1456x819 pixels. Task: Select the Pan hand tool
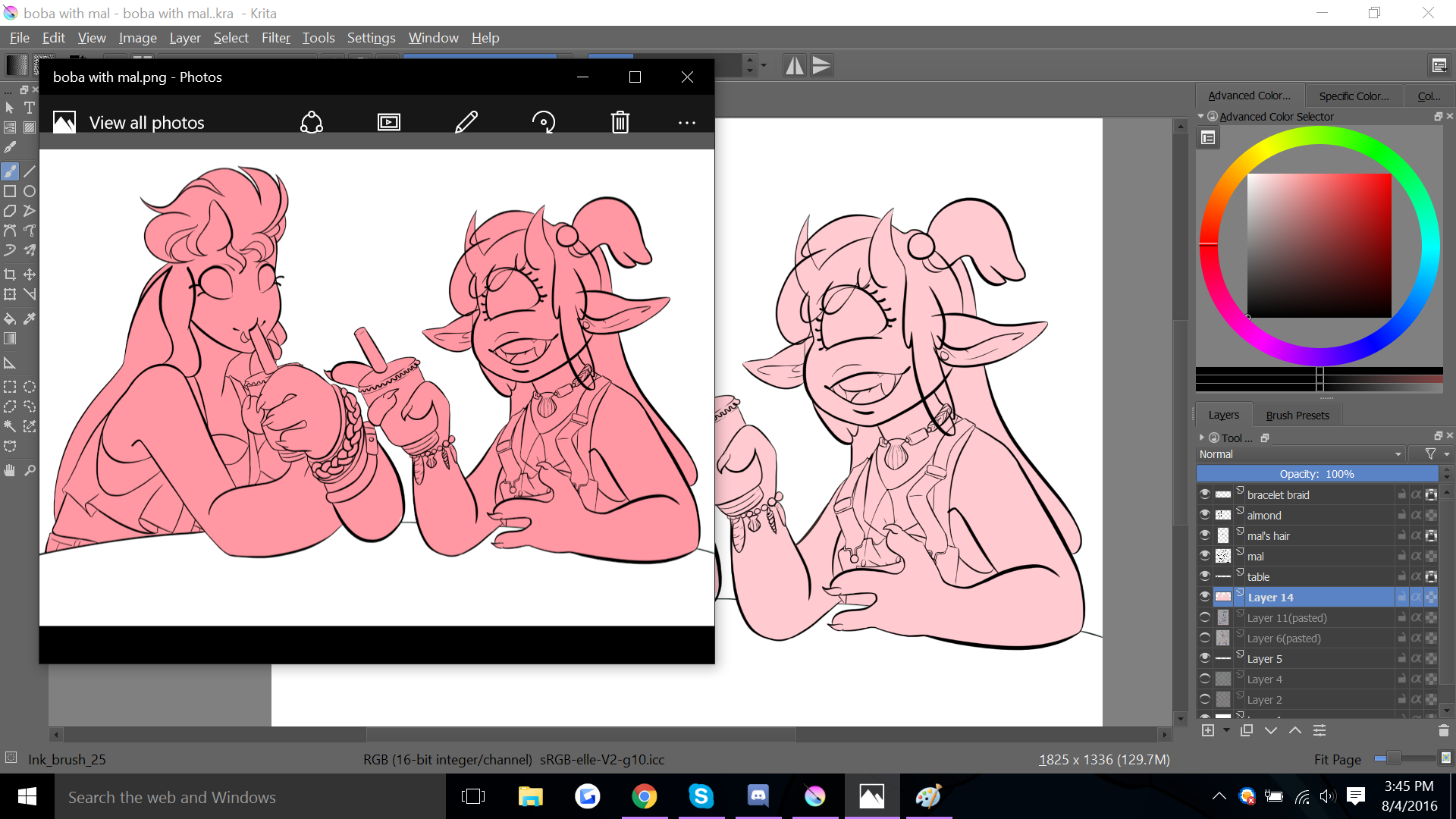point(10,470)
